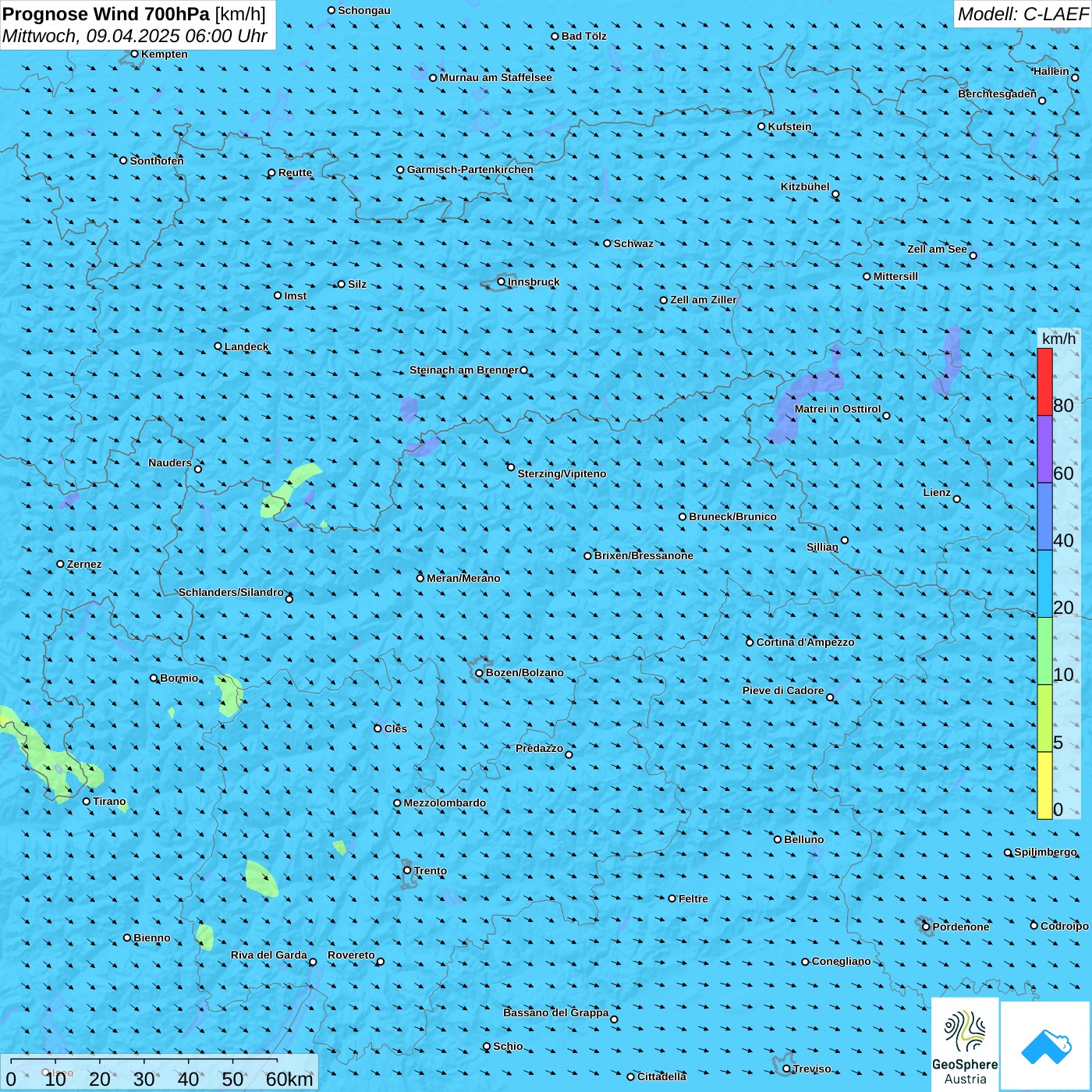Click the Bad Tölz city label
Screen dimensions: 1092x1092
(x=583, y=36)
